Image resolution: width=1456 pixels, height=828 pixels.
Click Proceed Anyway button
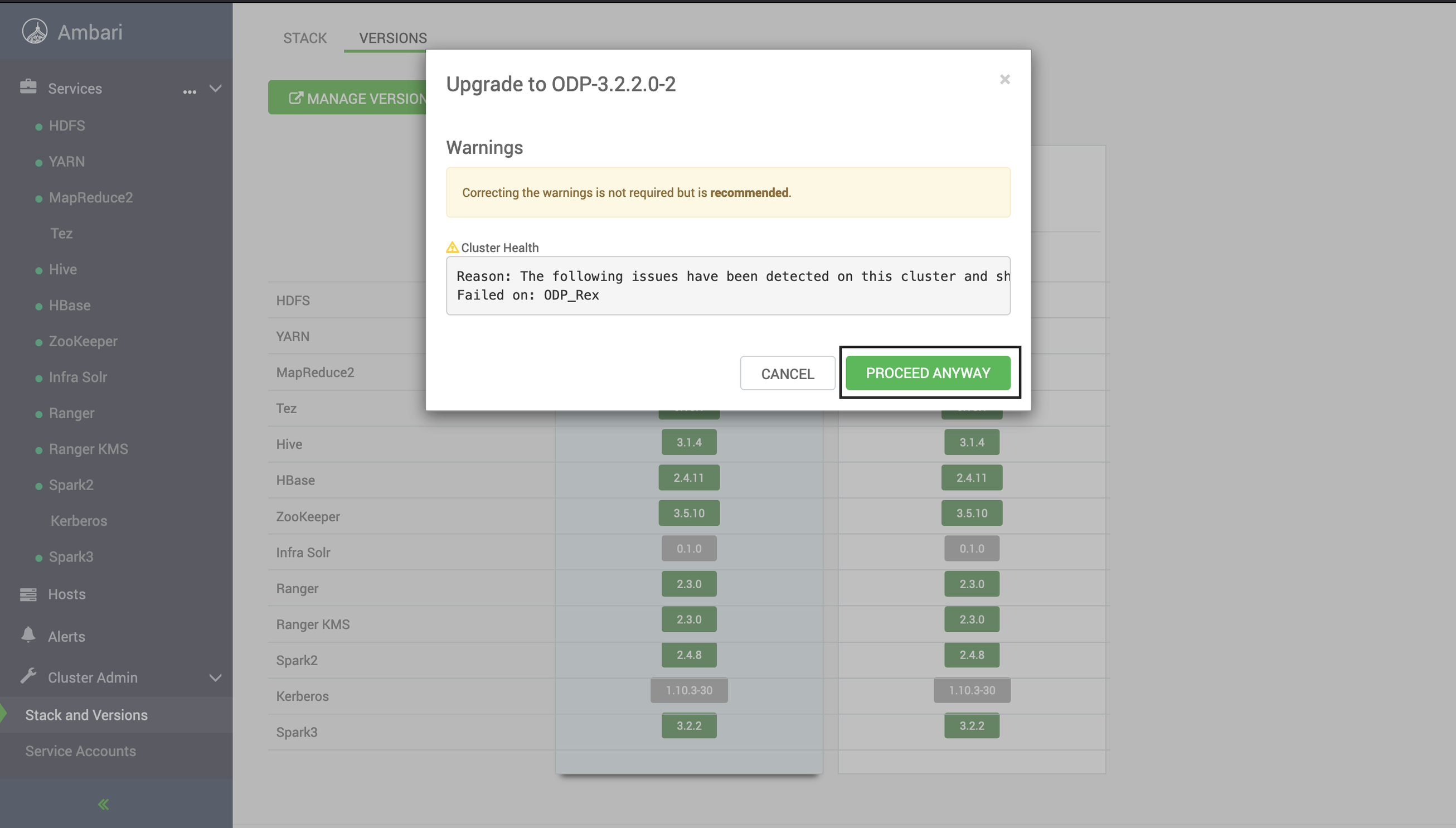point(928,372)
